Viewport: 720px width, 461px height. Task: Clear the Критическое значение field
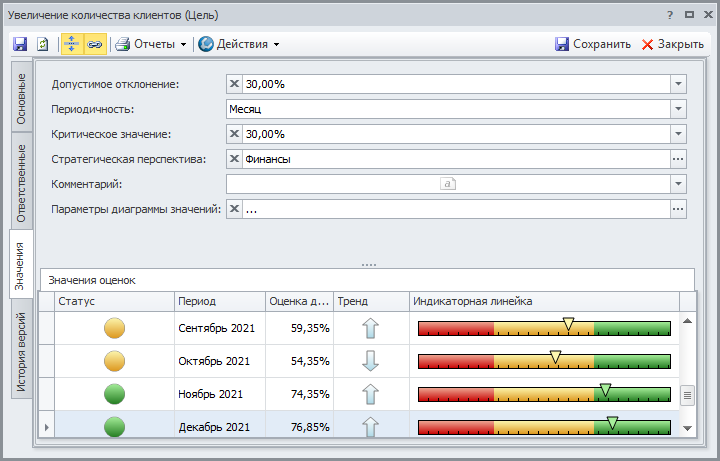coord(235,134)
